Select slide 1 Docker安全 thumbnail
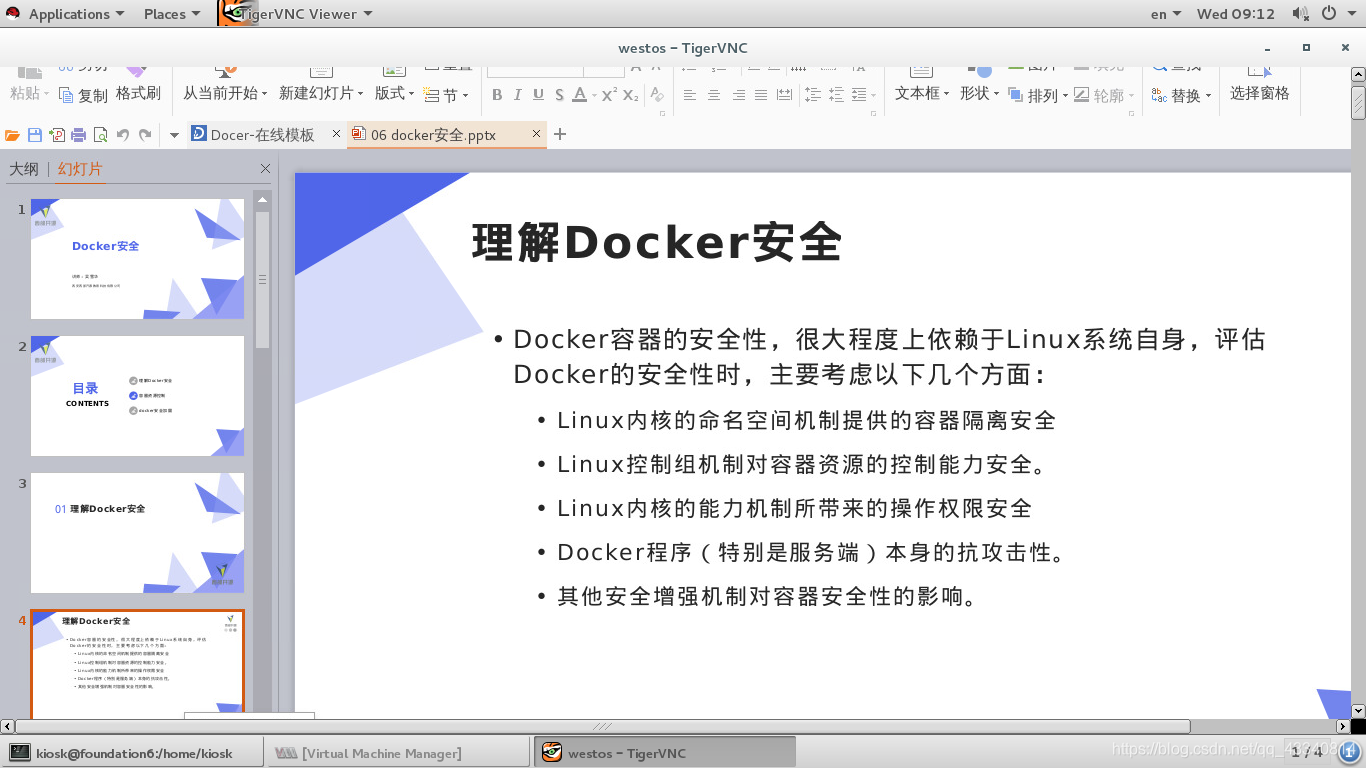 click(137, 258)
